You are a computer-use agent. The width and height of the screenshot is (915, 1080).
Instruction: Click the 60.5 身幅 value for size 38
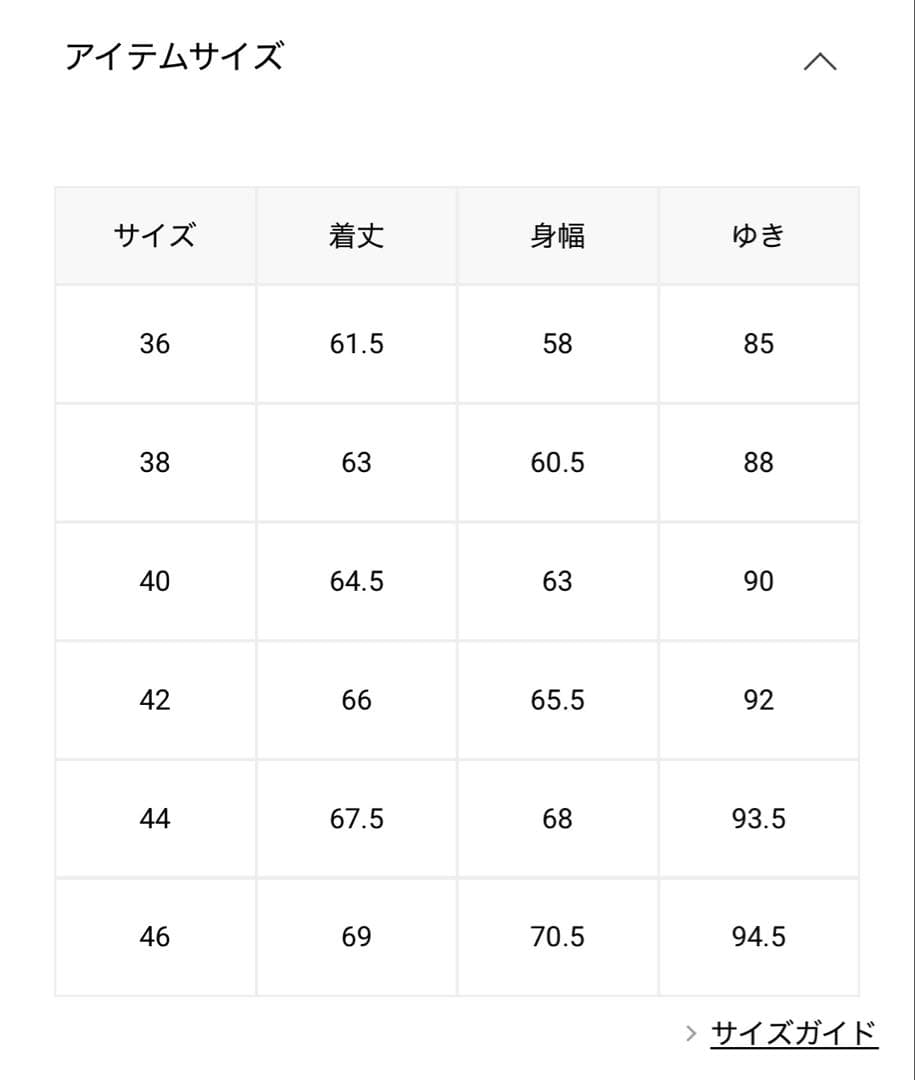pyautogui.click(x=558, y=462)
